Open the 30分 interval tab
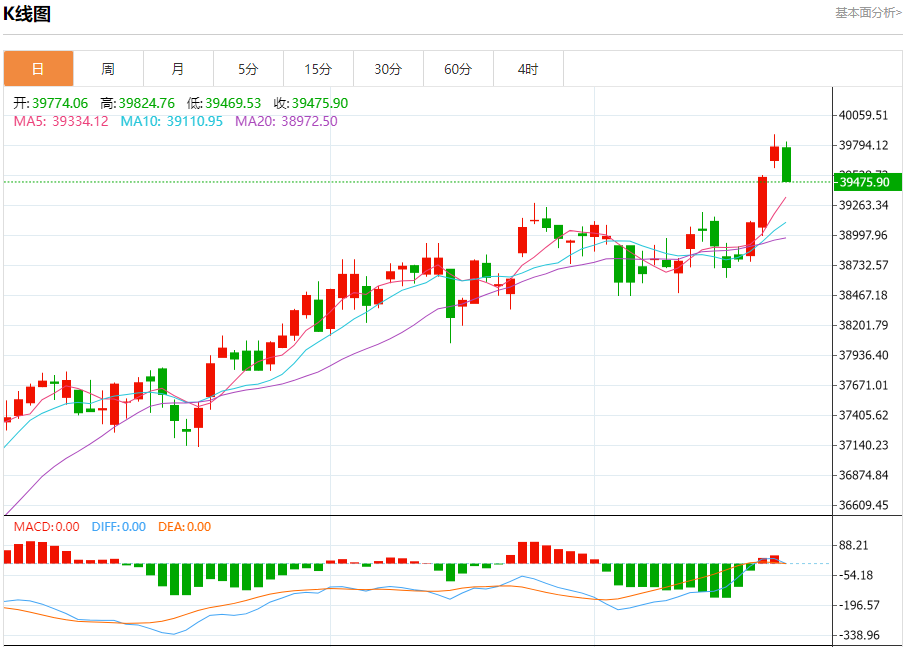The image size is (908, 647). click(389, 69)
